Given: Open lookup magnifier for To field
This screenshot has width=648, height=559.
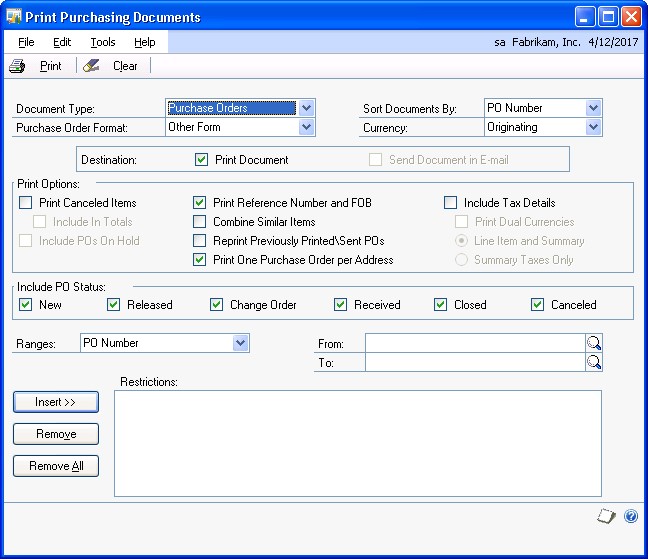Looking at the screenshot, I should tap(594, 362).
